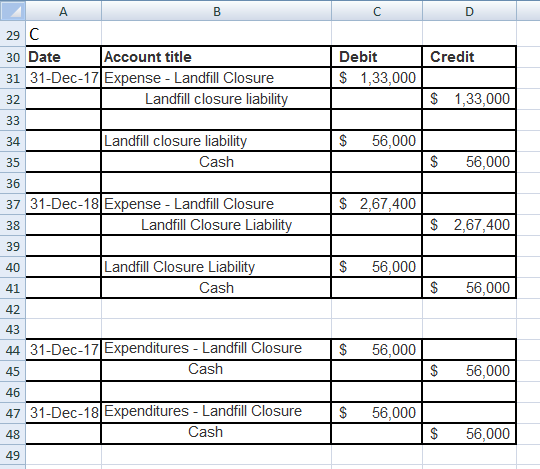Select Expenditures - Landfill Closure in row 47
The width and height of the screenshot is (540, 469).
pos(216,413)
